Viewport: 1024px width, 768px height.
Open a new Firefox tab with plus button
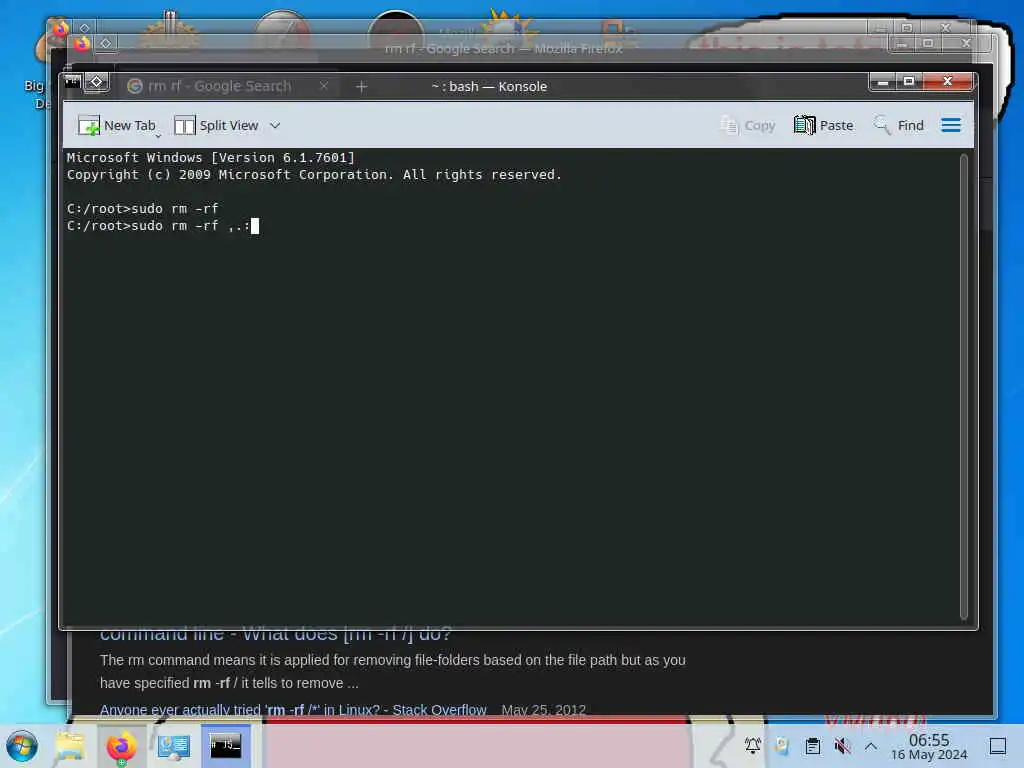pyautogui.click(x=361, y=86)
